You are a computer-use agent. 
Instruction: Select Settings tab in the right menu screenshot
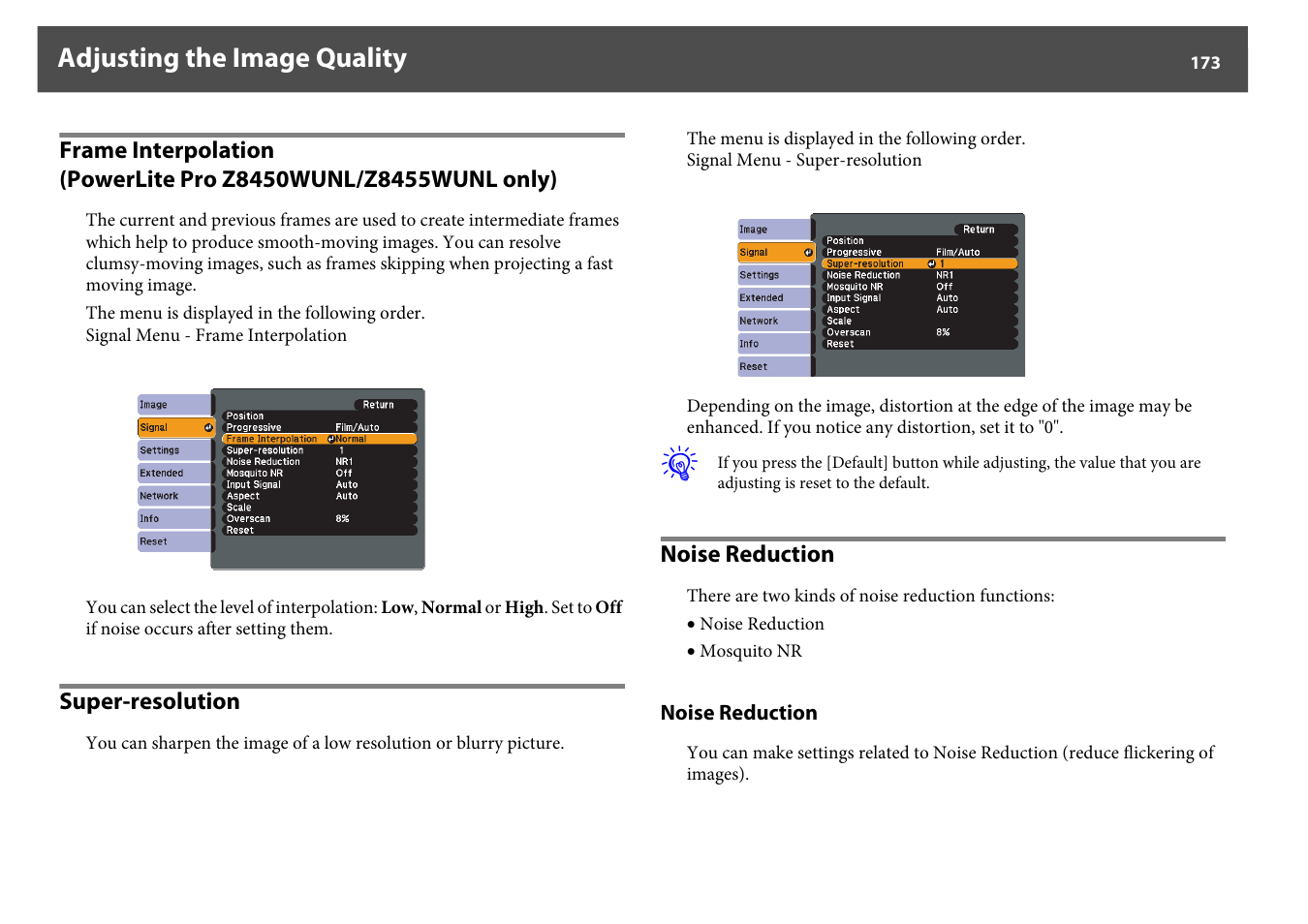pyautogui.click(x=774, y=275)
